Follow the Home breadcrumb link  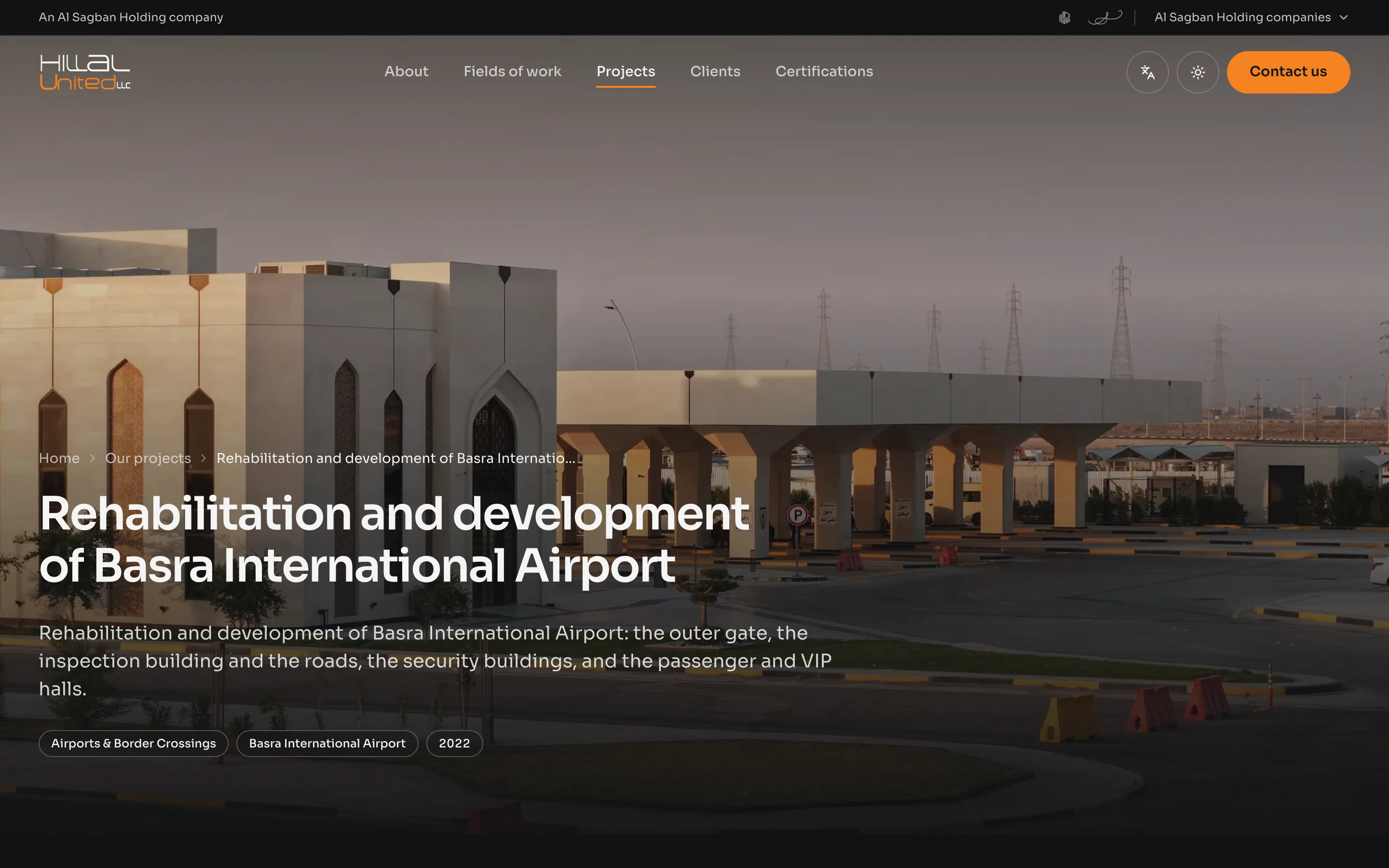coord(59,458)
